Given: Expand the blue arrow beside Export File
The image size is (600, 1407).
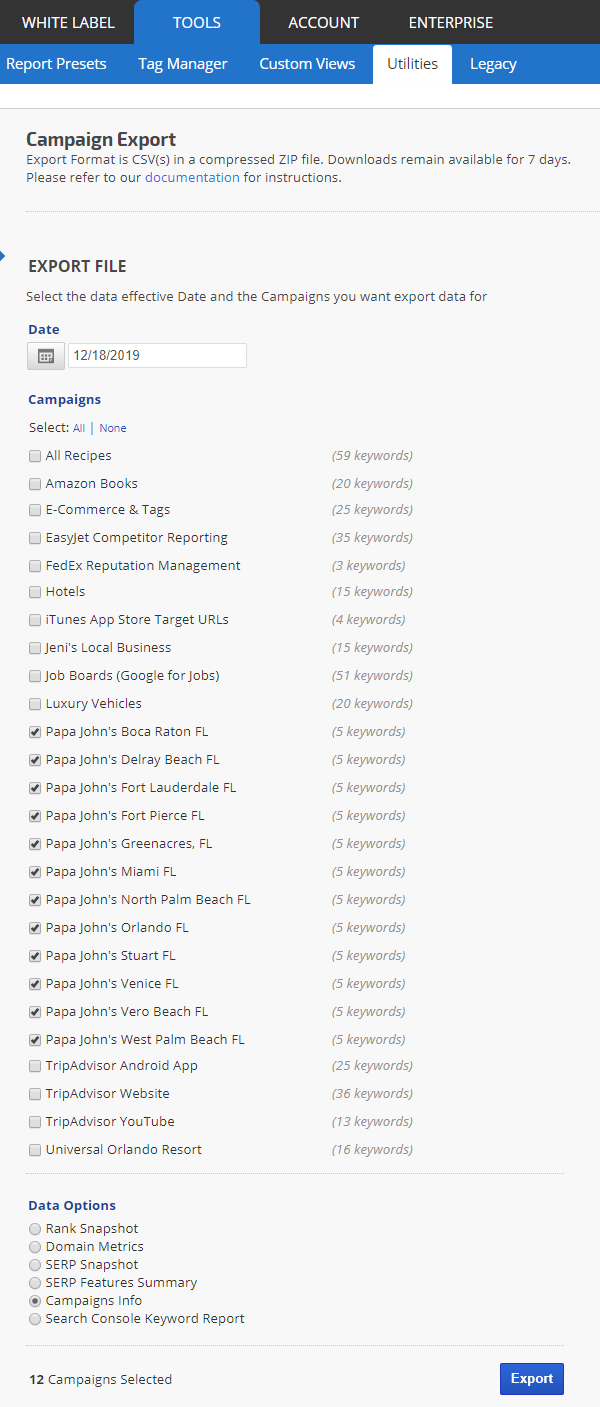Looking at the screenshot, I should [x=3, y=255].
